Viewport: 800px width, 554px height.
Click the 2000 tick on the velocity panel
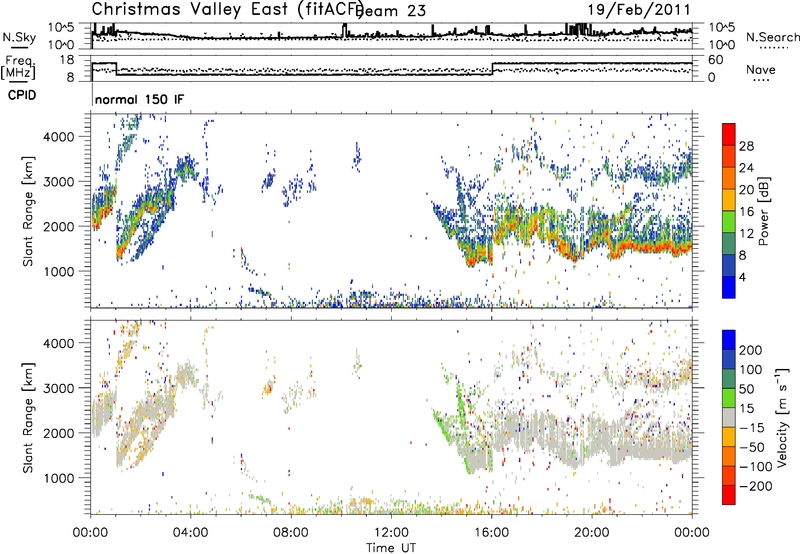(59, 433)
